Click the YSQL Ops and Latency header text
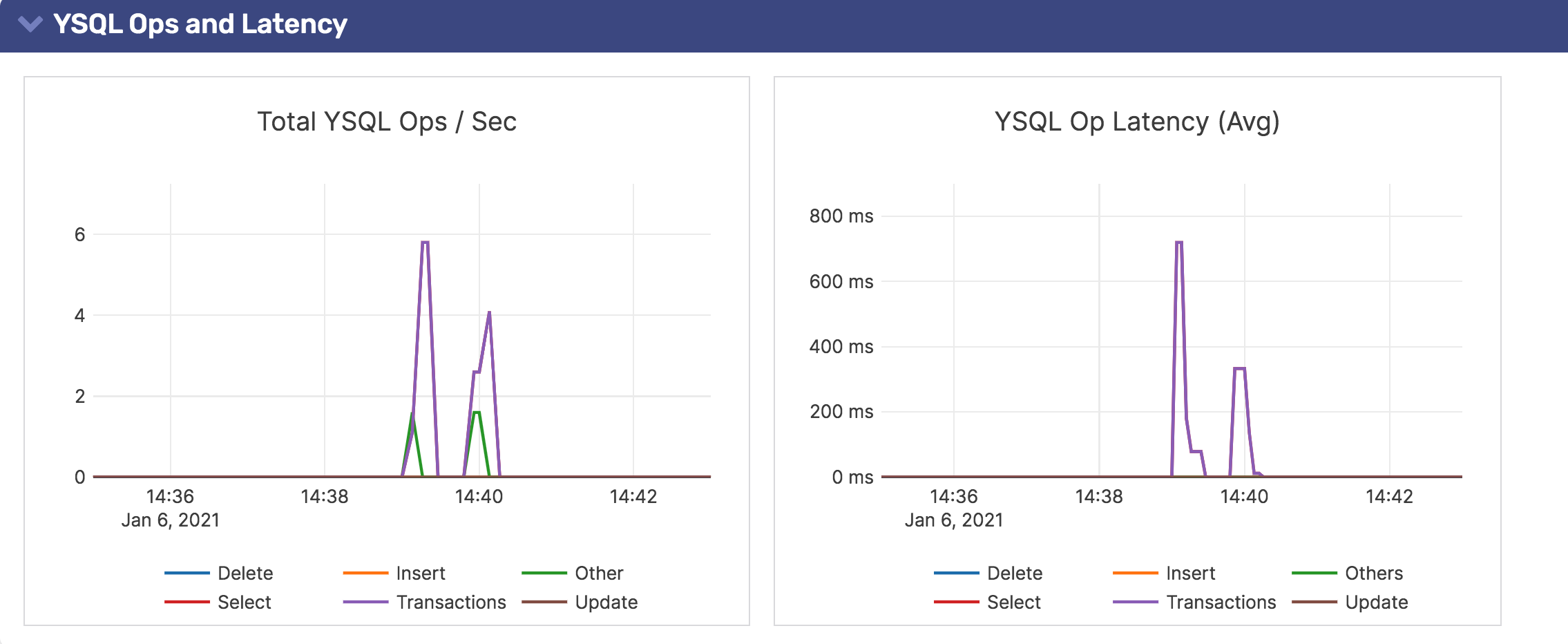 click(200, 25)
